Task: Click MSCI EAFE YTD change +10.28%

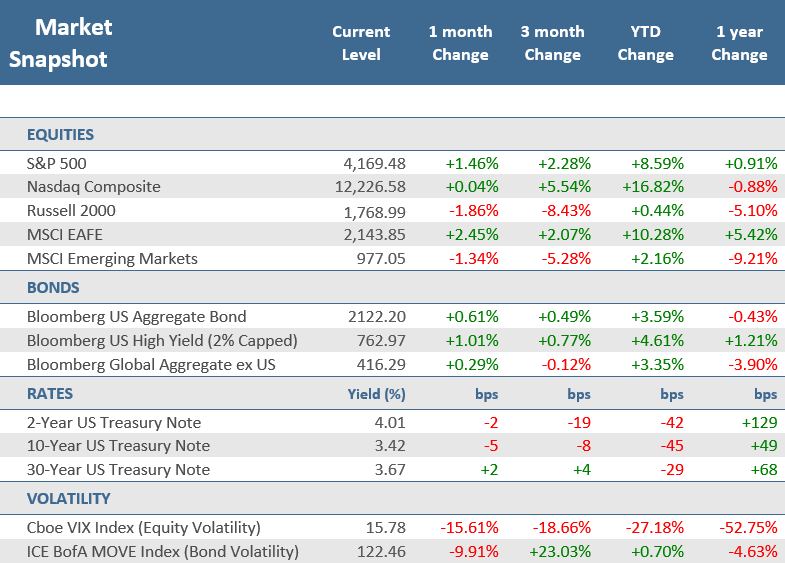Action: pos(653,235)
